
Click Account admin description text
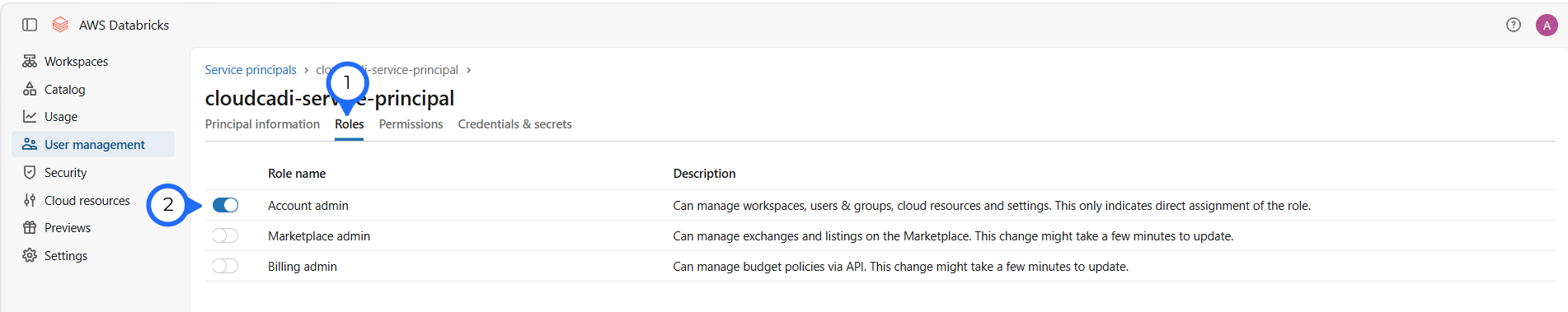coord(992,206)
